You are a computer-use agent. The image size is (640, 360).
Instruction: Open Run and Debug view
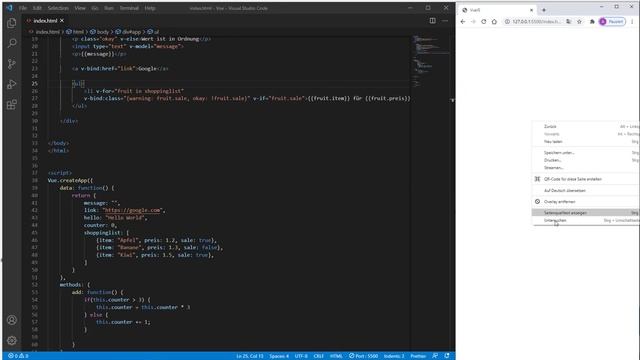coord(12,84)
